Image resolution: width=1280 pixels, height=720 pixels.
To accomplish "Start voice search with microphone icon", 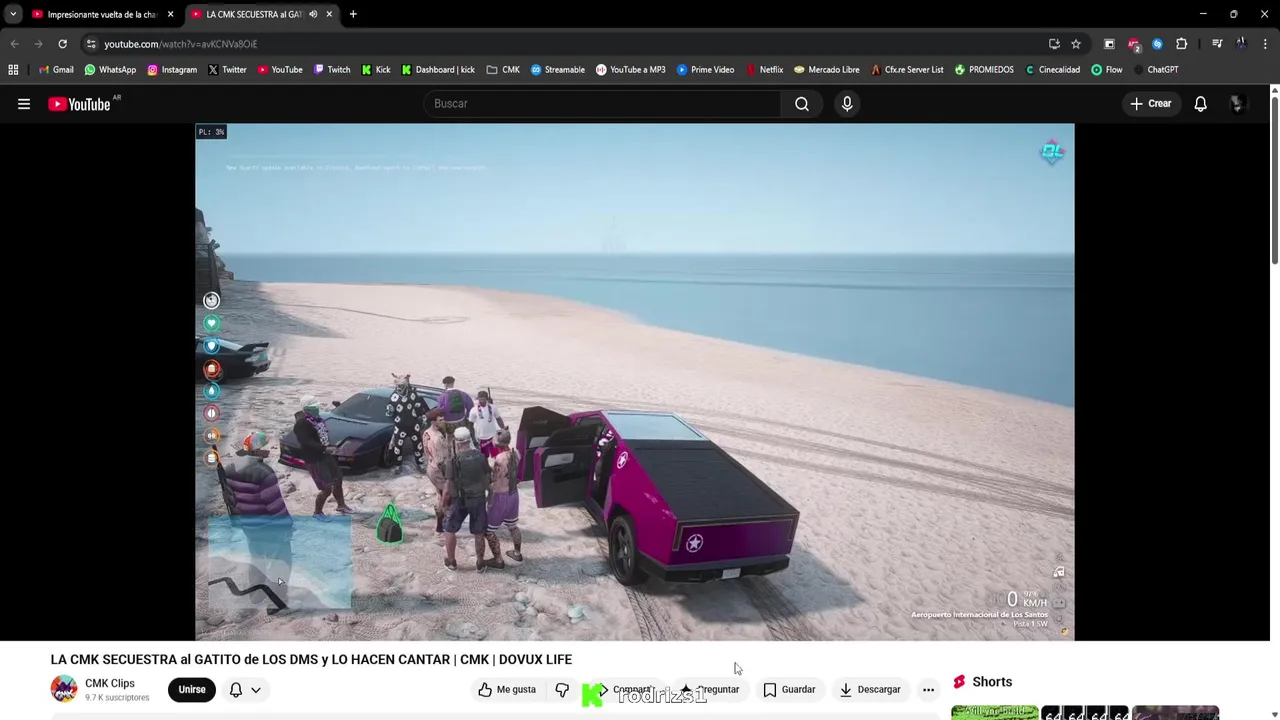I will [847, 104].
